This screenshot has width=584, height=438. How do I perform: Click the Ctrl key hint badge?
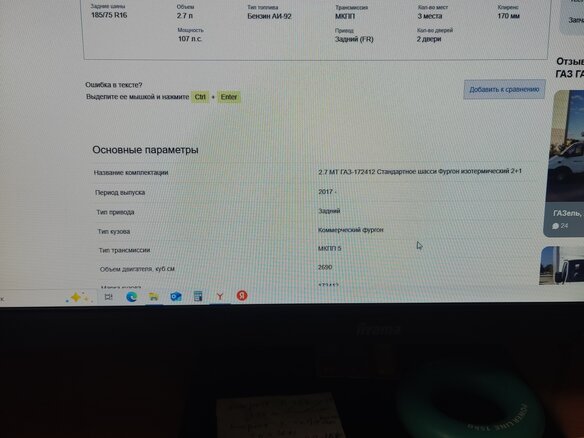pyautogui.click(x=200, y=97)
